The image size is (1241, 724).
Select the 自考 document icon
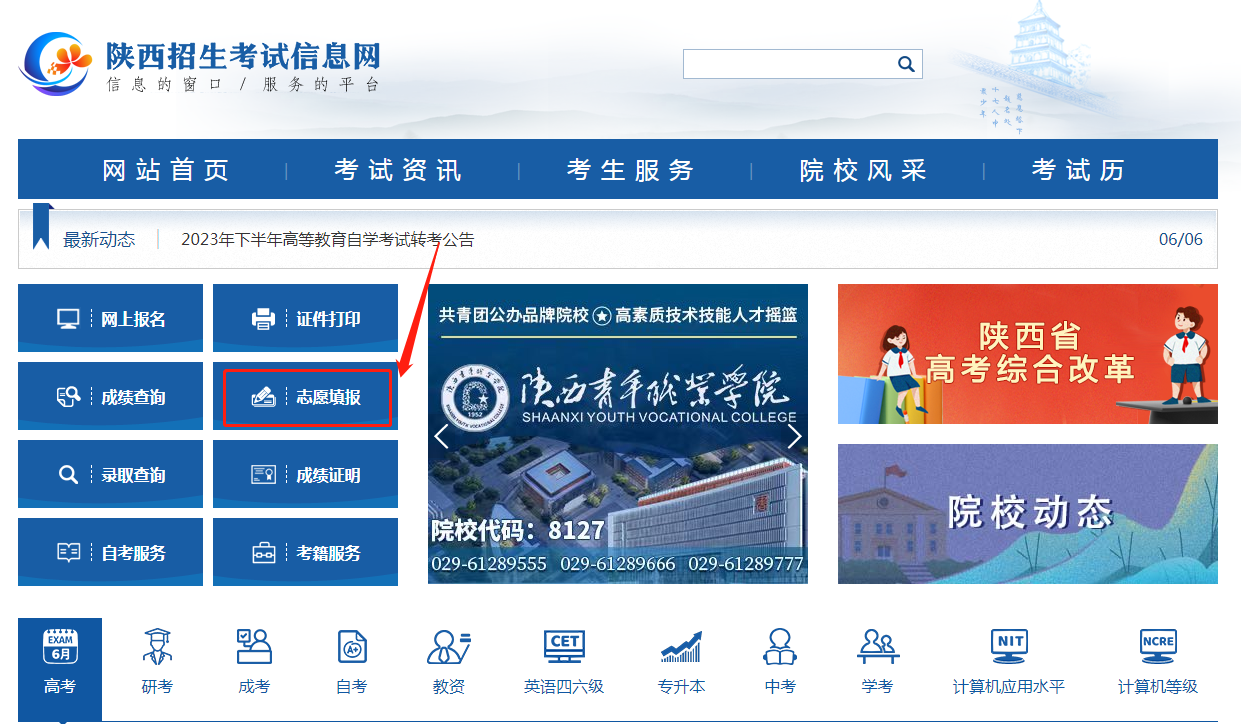click(352, 647)
